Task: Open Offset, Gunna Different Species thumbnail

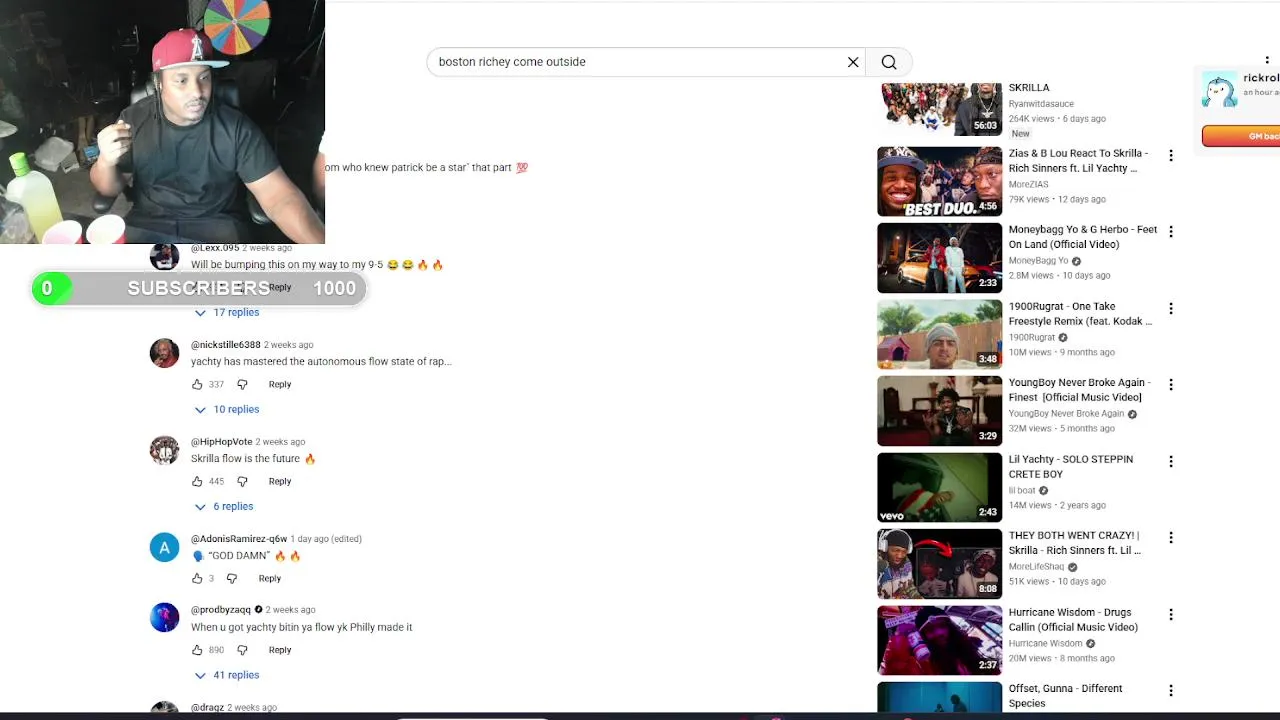Action: (939, 697)
